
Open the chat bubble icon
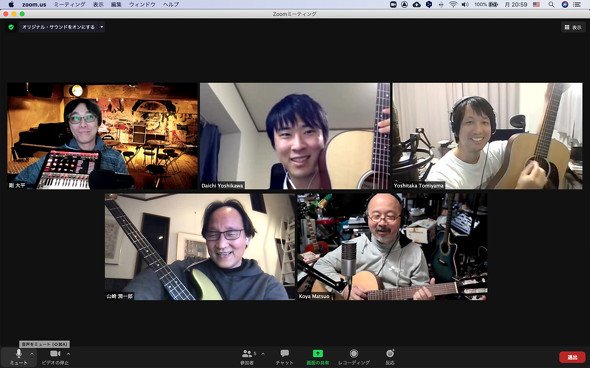tap(285, 353)
